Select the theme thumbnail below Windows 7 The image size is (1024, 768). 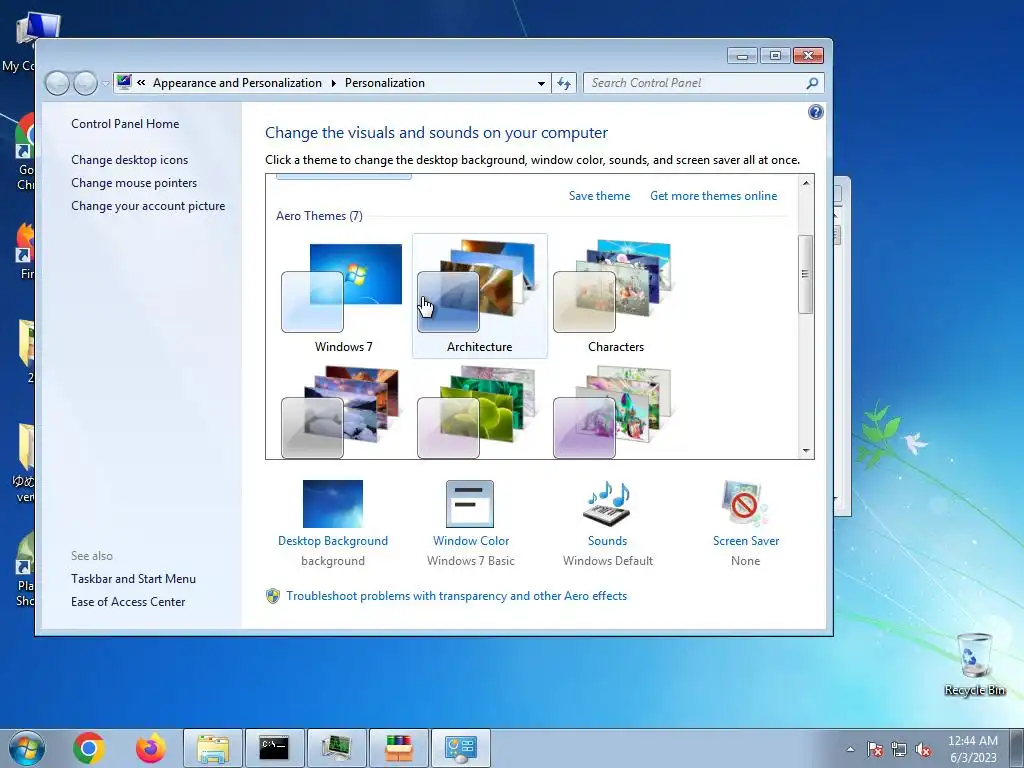click(x=343, y=411)
